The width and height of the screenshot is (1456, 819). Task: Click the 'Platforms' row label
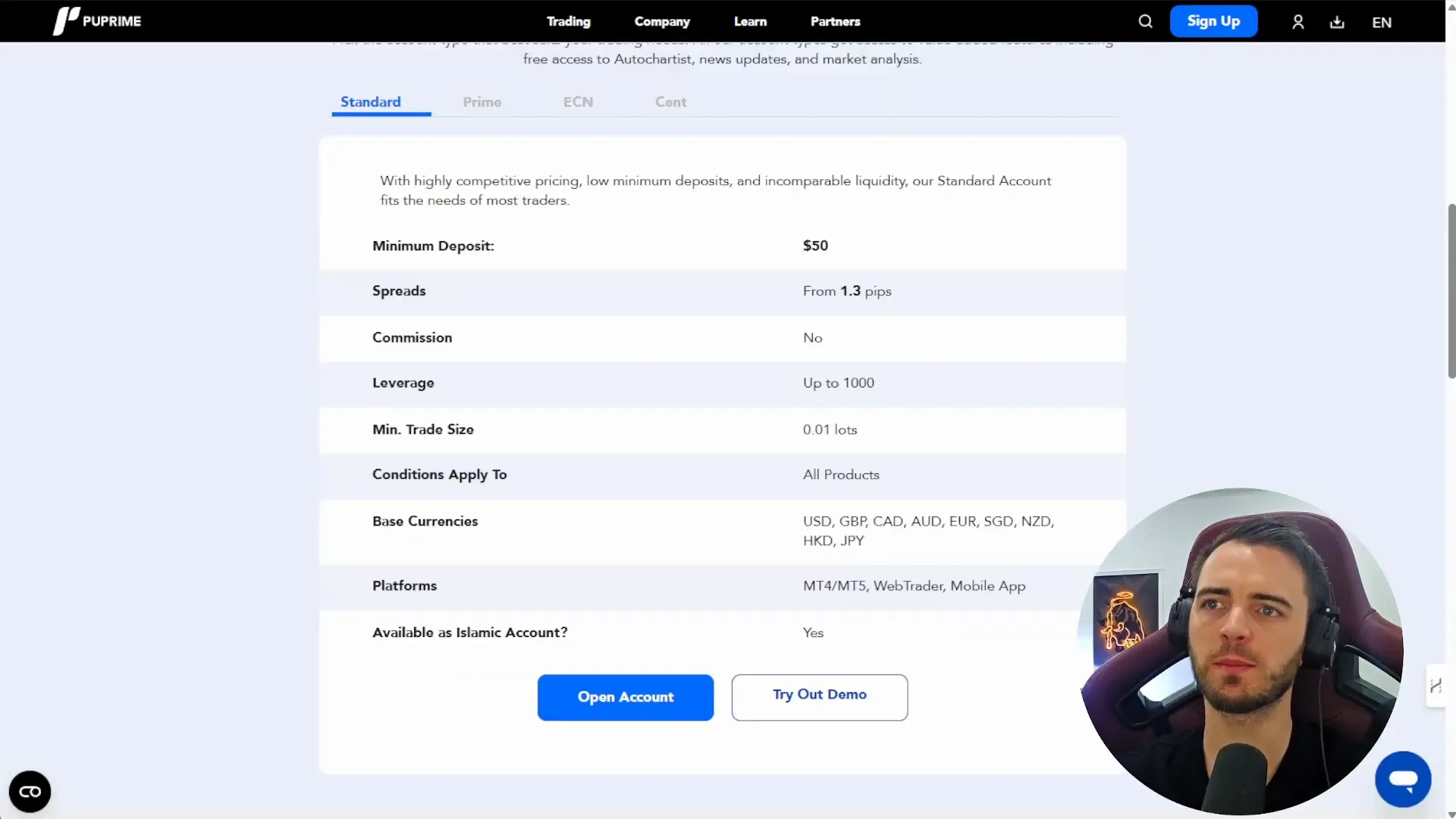(404, 585)
